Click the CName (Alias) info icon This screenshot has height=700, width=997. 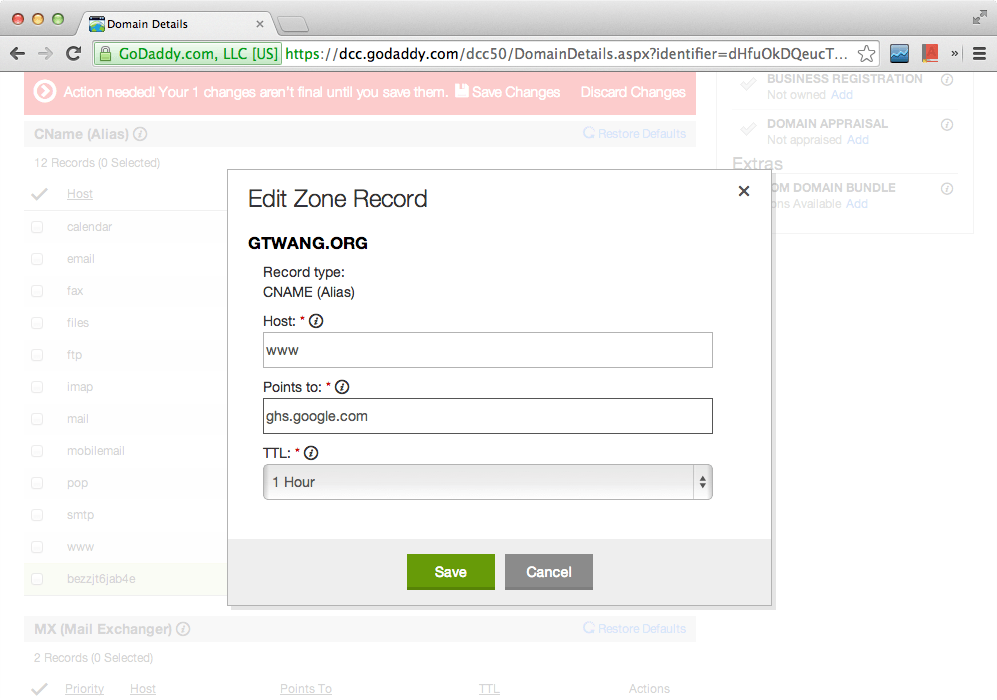pyautogui.click(x=141, y=133)
